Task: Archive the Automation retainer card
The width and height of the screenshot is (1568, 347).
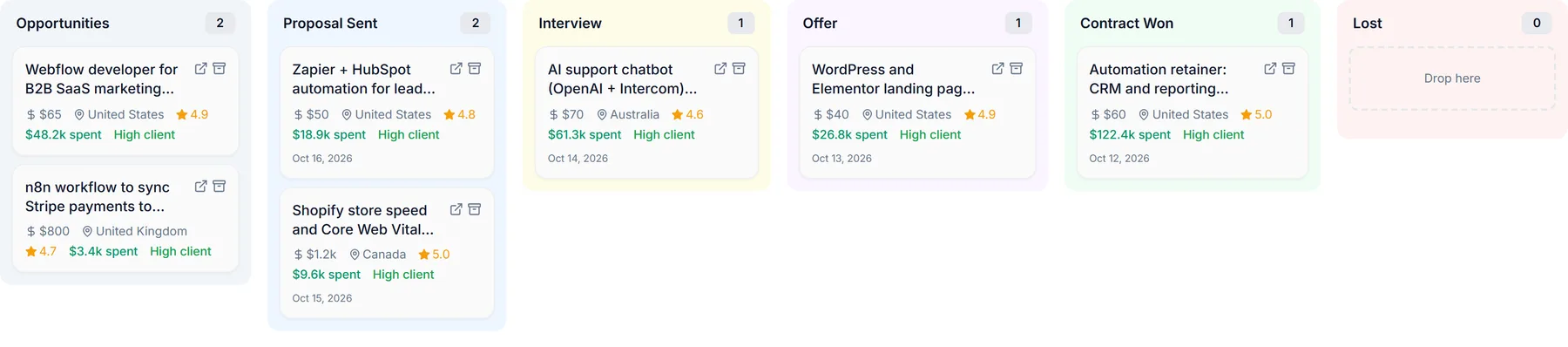Action: 1289,68
